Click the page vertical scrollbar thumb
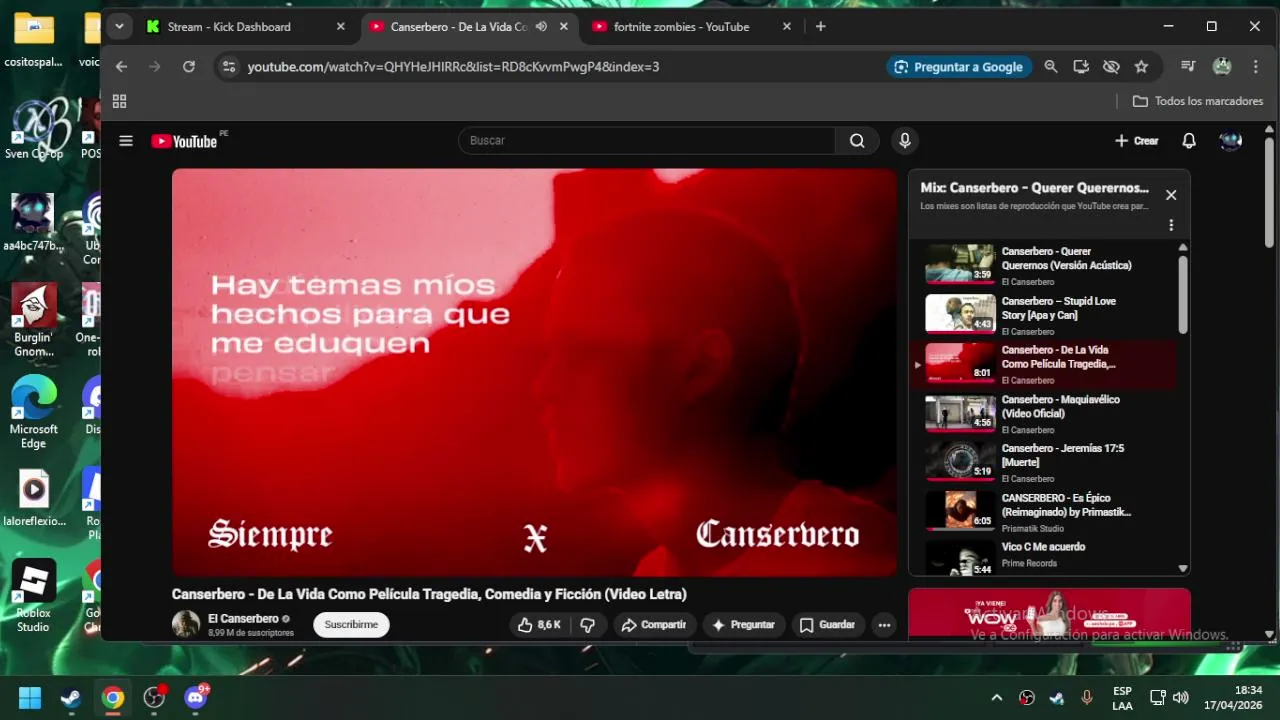Screen dimensions: 1280x720 click(1269, 193)
